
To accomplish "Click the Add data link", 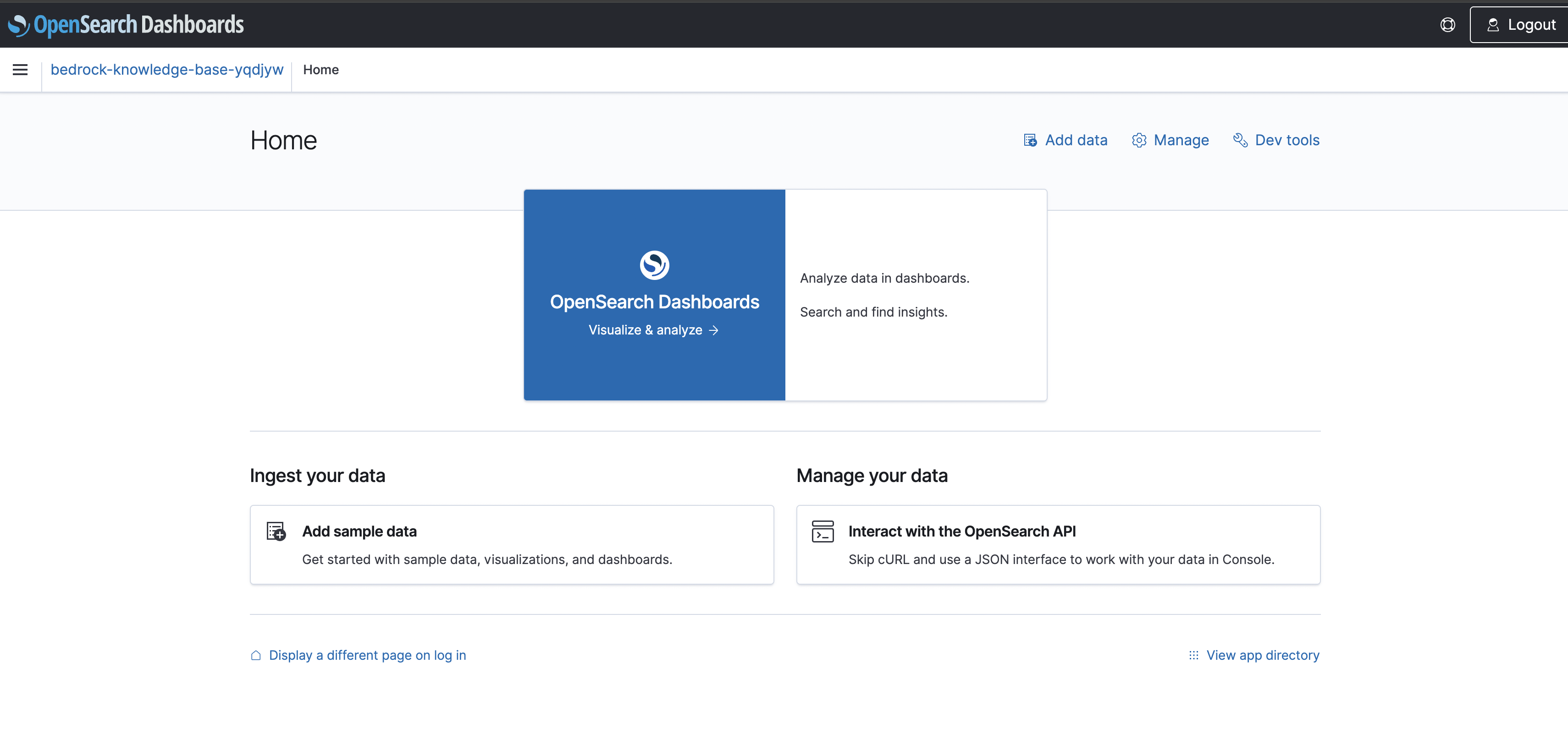I will [x=1065, y=141].
